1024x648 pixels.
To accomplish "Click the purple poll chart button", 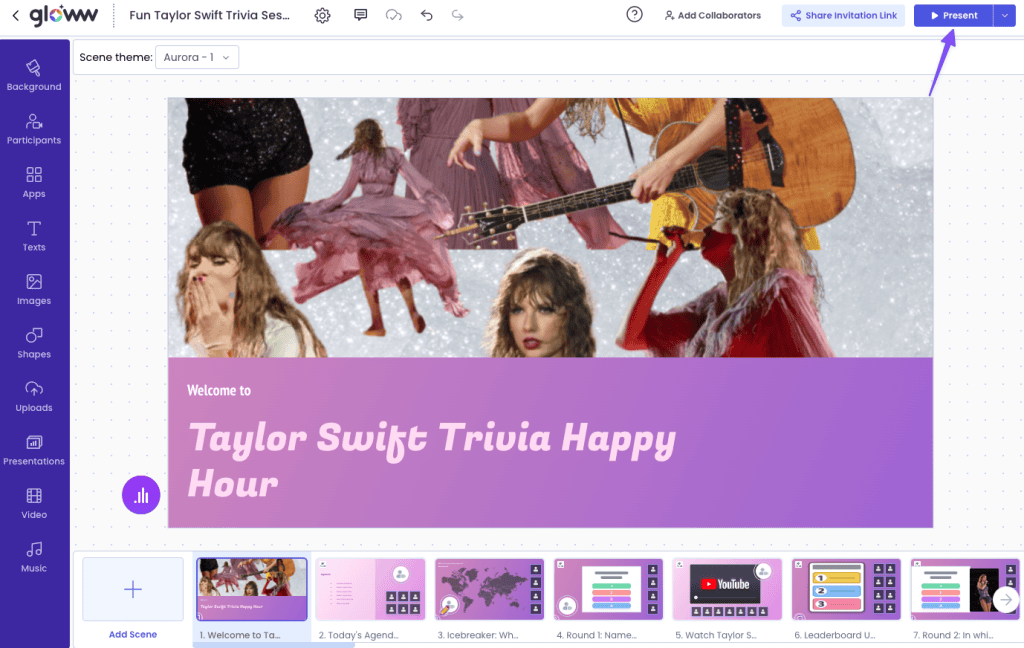I will coord(141,495).
